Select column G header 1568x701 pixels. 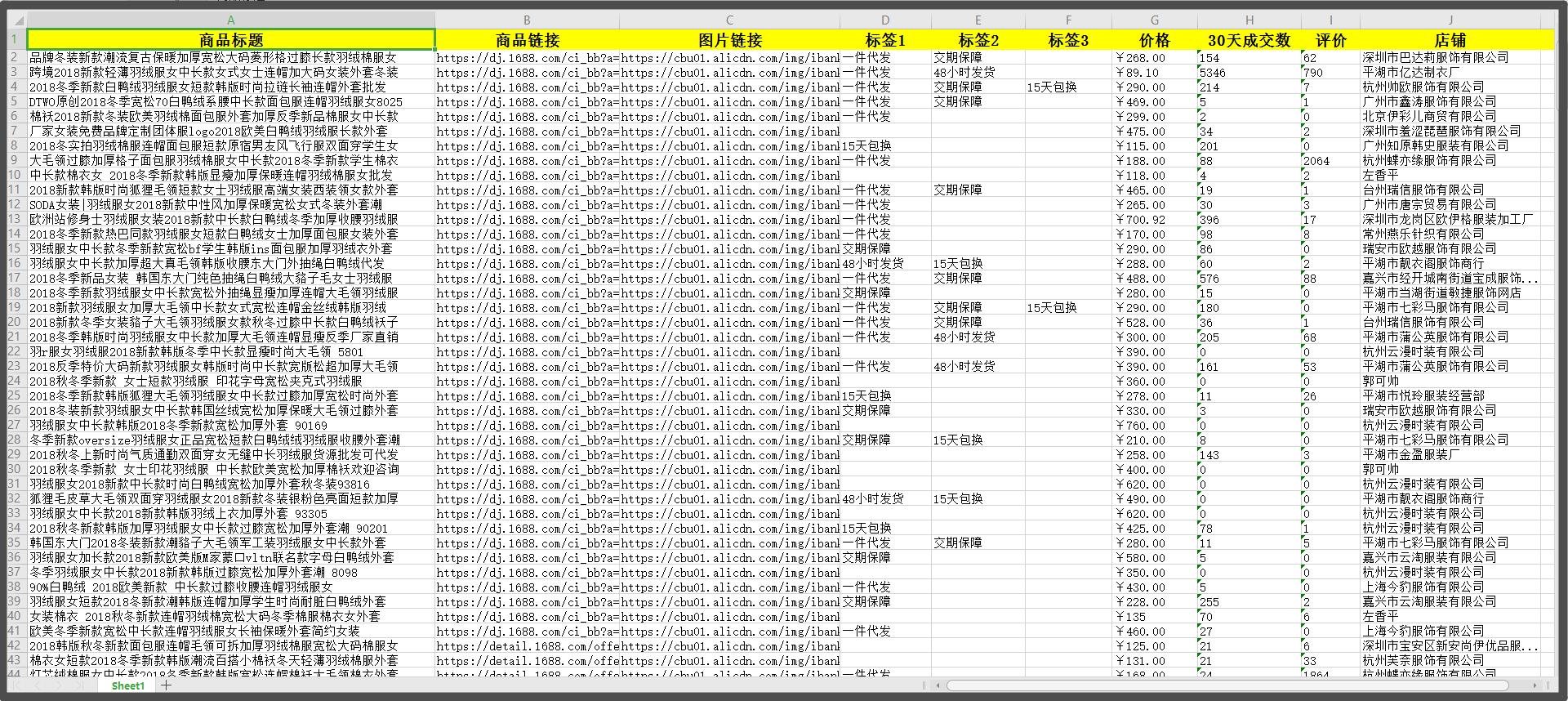click(1154, 20)
